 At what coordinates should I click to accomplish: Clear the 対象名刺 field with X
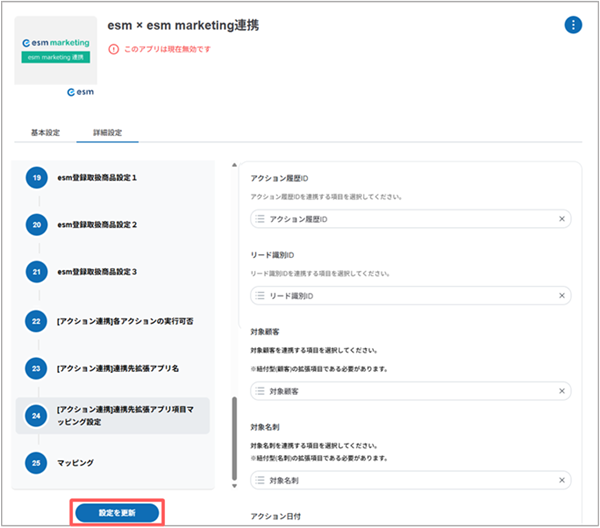tap(561, 481)
